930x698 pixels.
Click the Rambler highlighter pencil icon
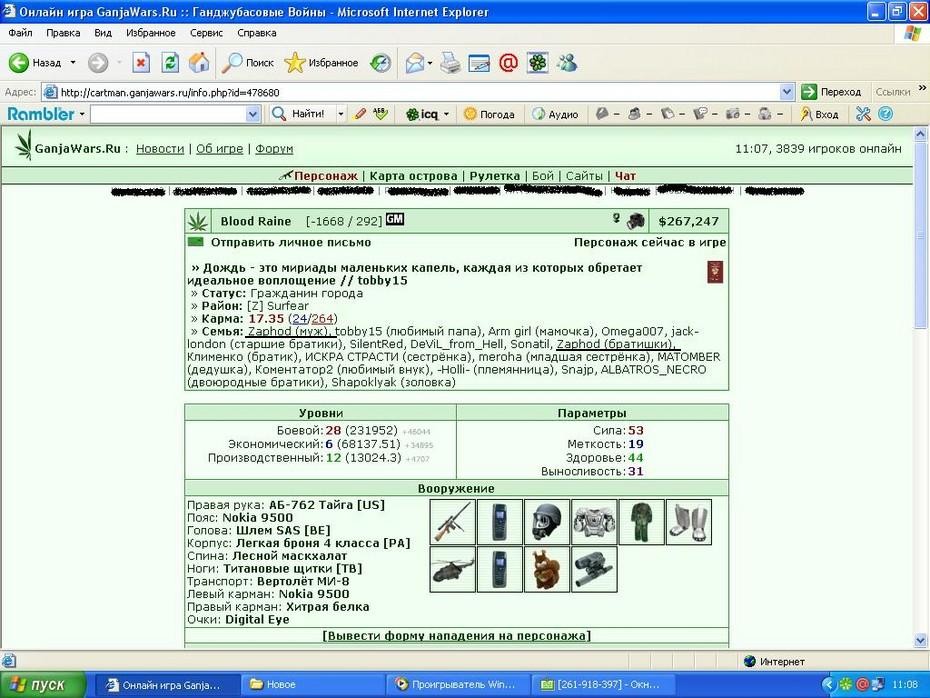click(x=359, y=114)
